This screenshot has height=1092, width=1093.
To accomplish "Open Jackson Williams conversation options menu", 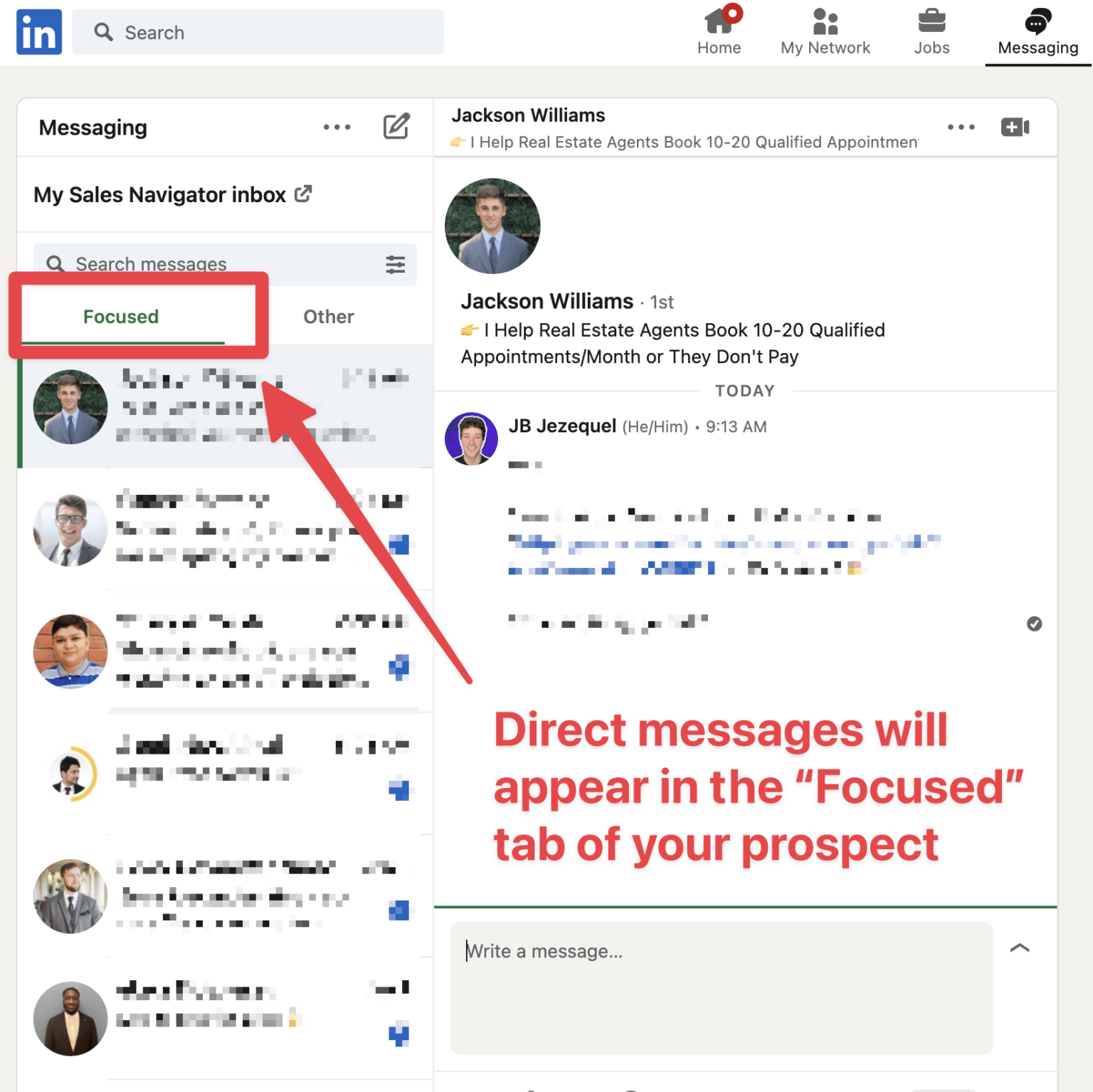I will point(962,127).
